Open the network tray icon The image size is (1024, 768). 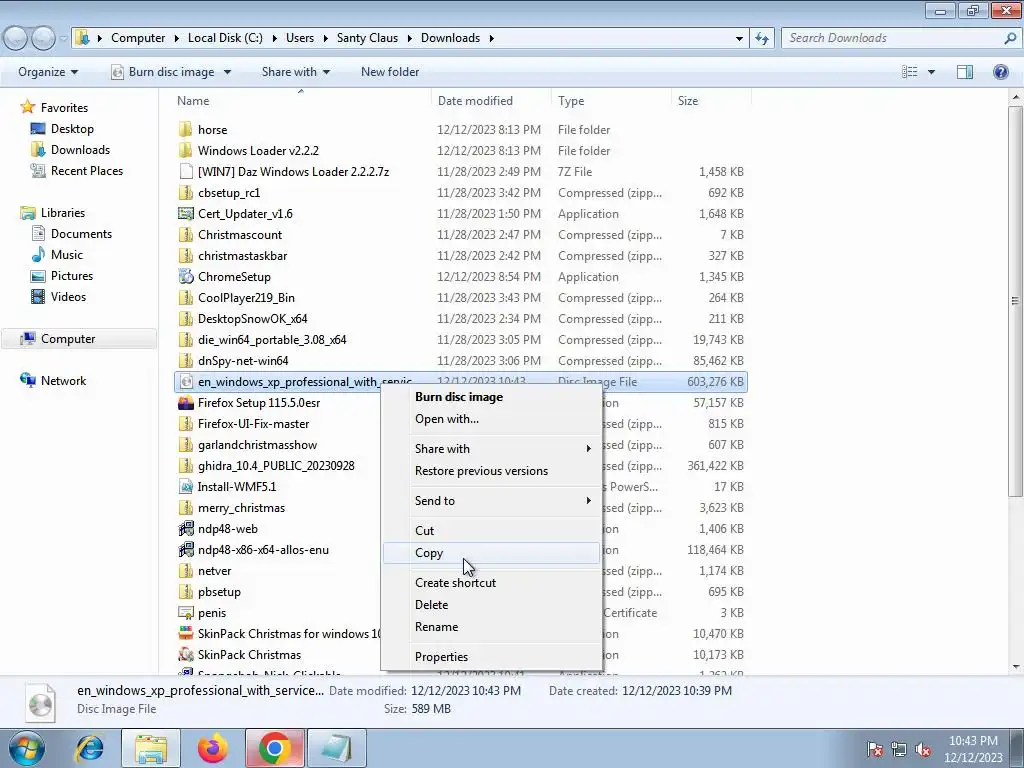(x=899, y=749)
